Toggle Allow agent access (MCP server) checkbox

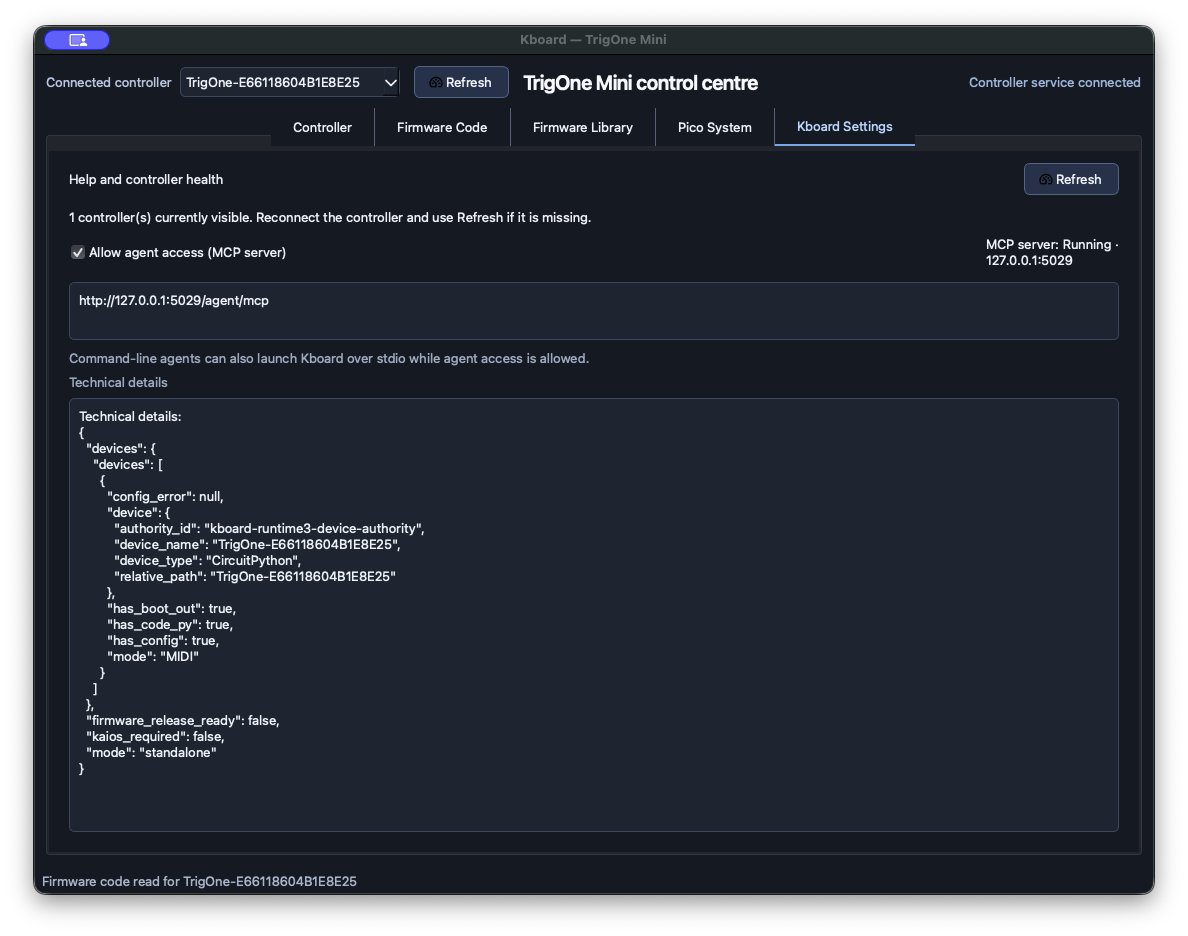[77, 252]
